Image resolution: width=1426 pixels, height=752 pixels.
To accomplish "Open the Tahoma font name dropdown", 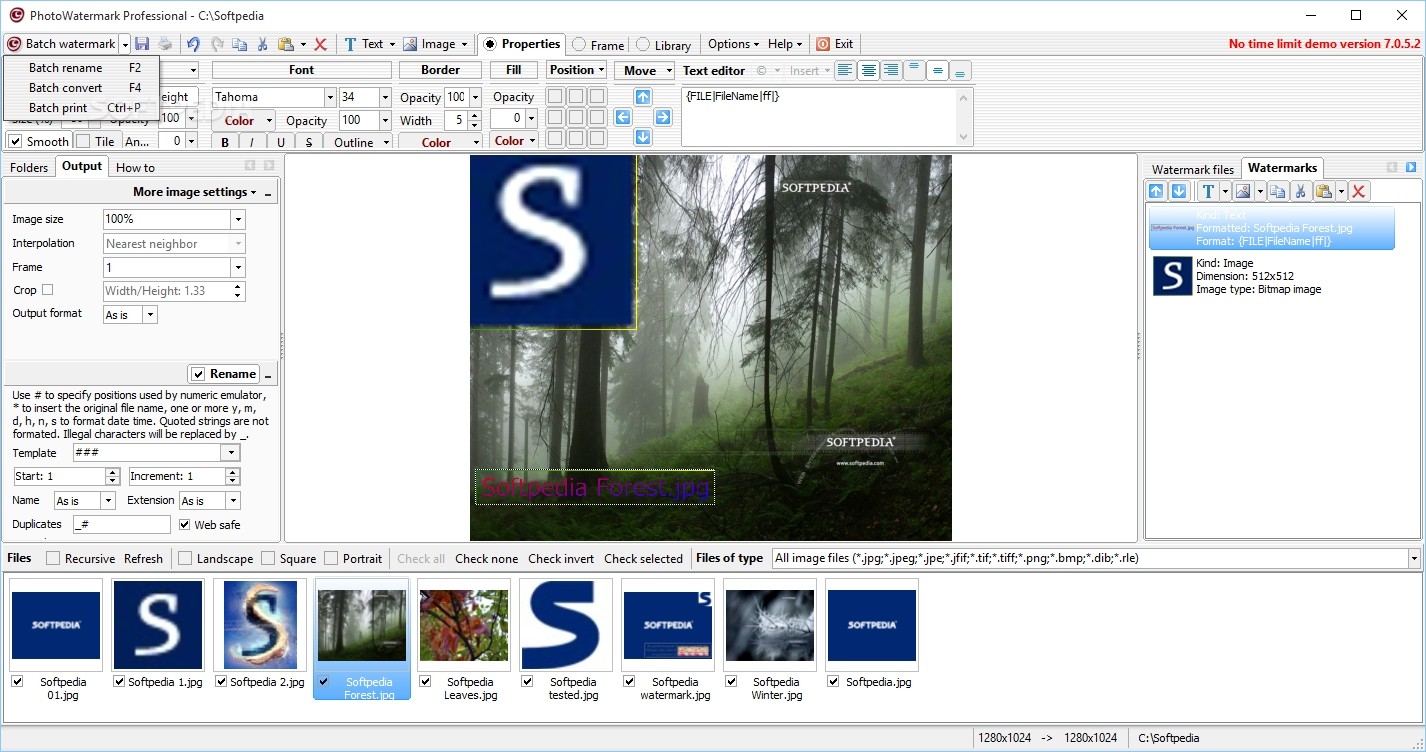I will tap(330, 97).
